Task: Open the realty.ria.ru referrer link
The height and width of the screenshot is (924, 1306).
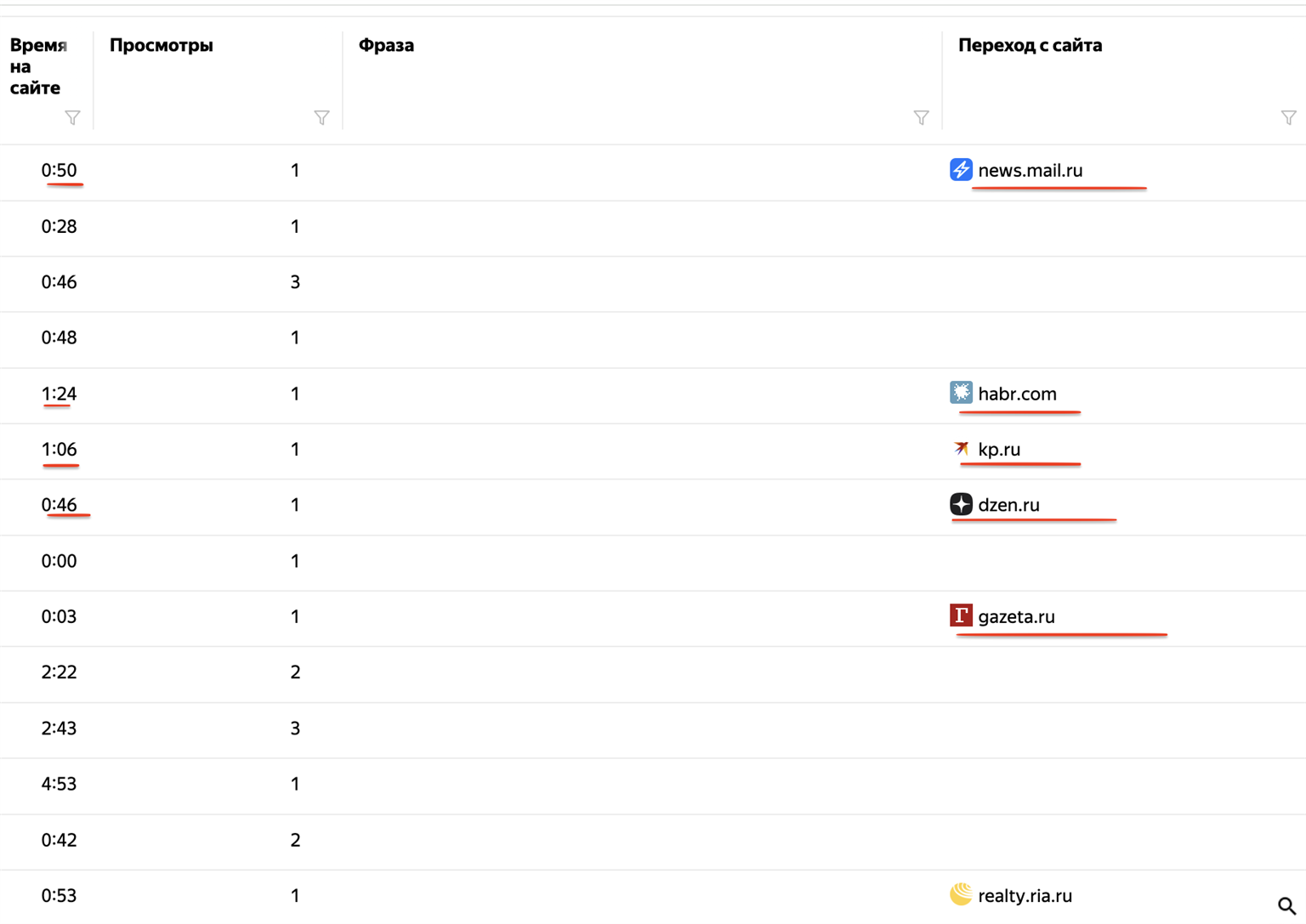Action: pyautogui.click(x=1025, y=895)
